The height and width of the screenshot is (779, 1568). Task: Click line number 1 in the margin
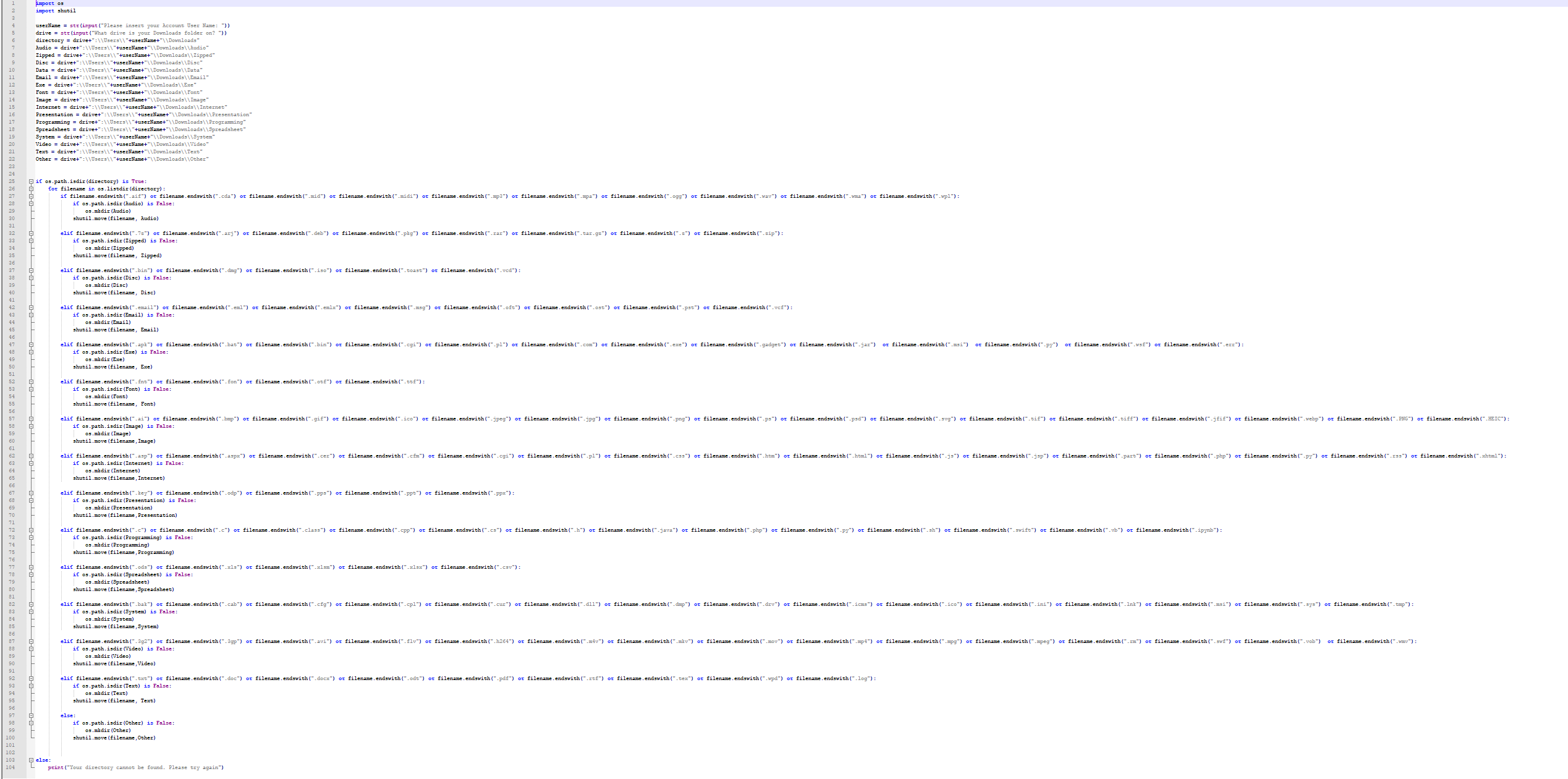click(12, 3)
